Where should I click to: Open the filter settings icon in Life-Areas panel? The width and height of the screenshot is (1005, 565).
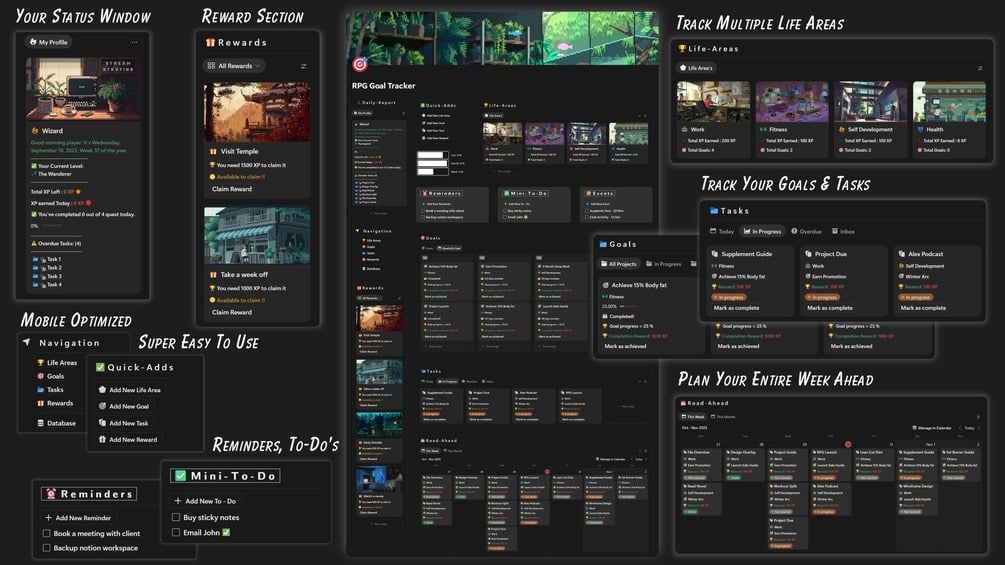click(980, 68)
